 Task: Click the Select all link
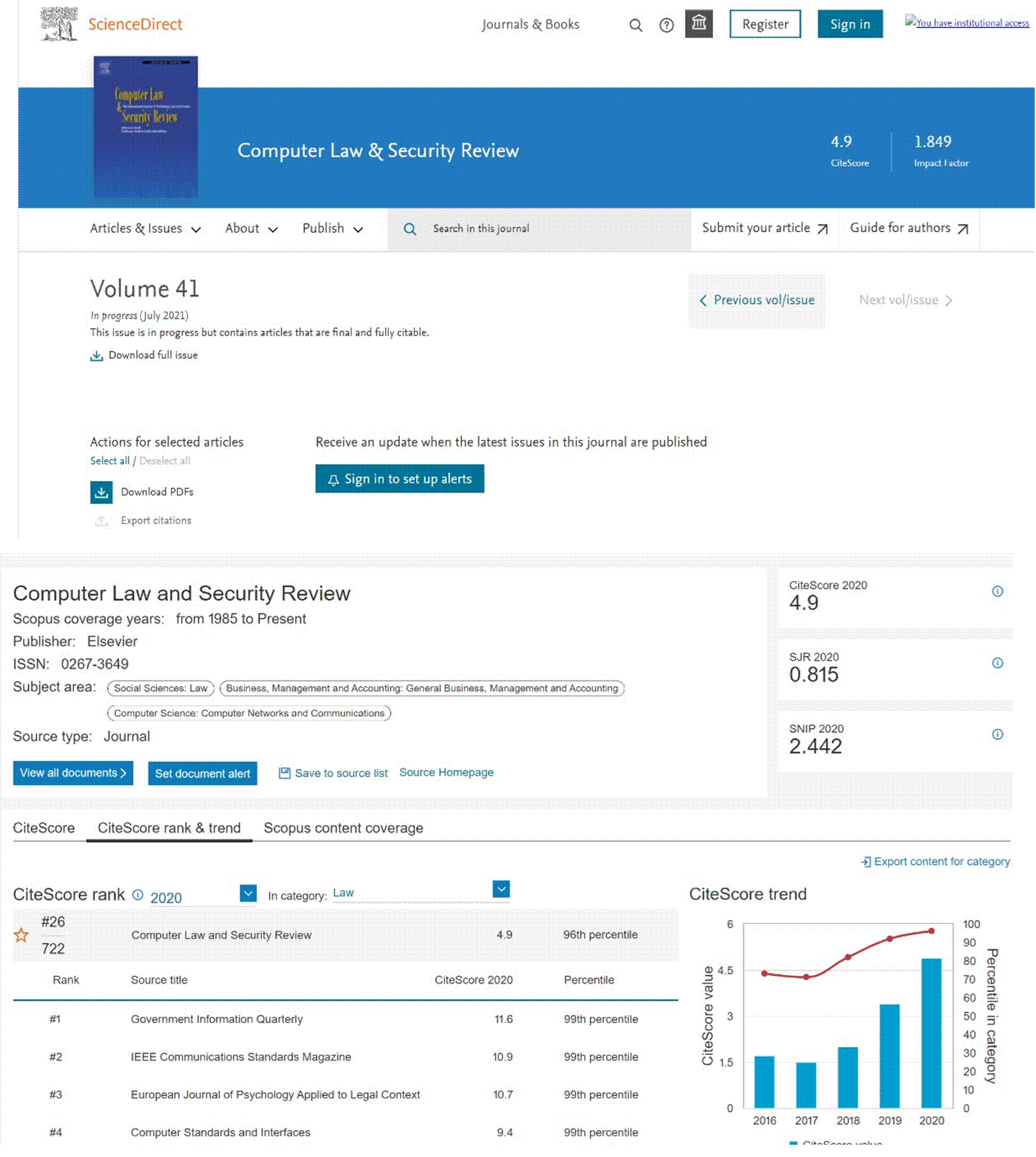pos(109,461)
